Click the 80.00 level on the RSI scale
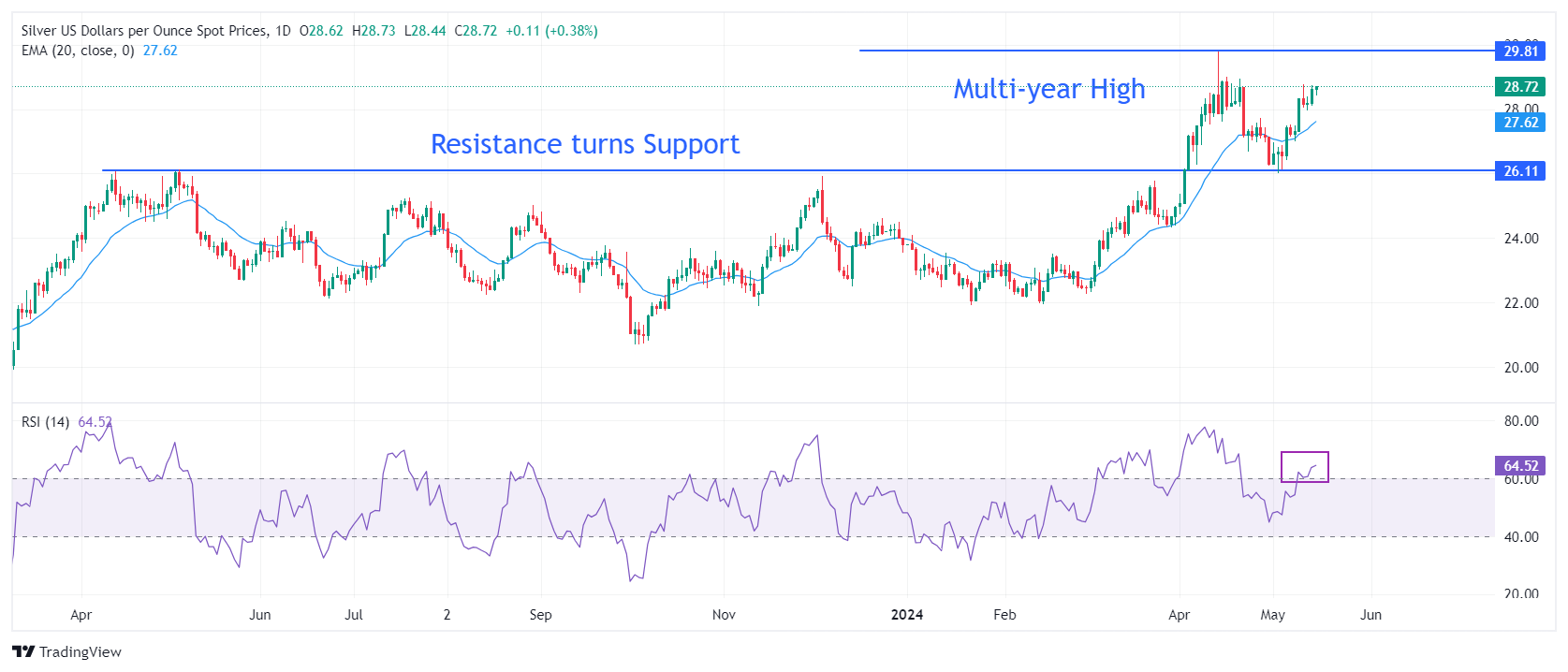This screenshot has width=1568, height=672. [1520, 421]
